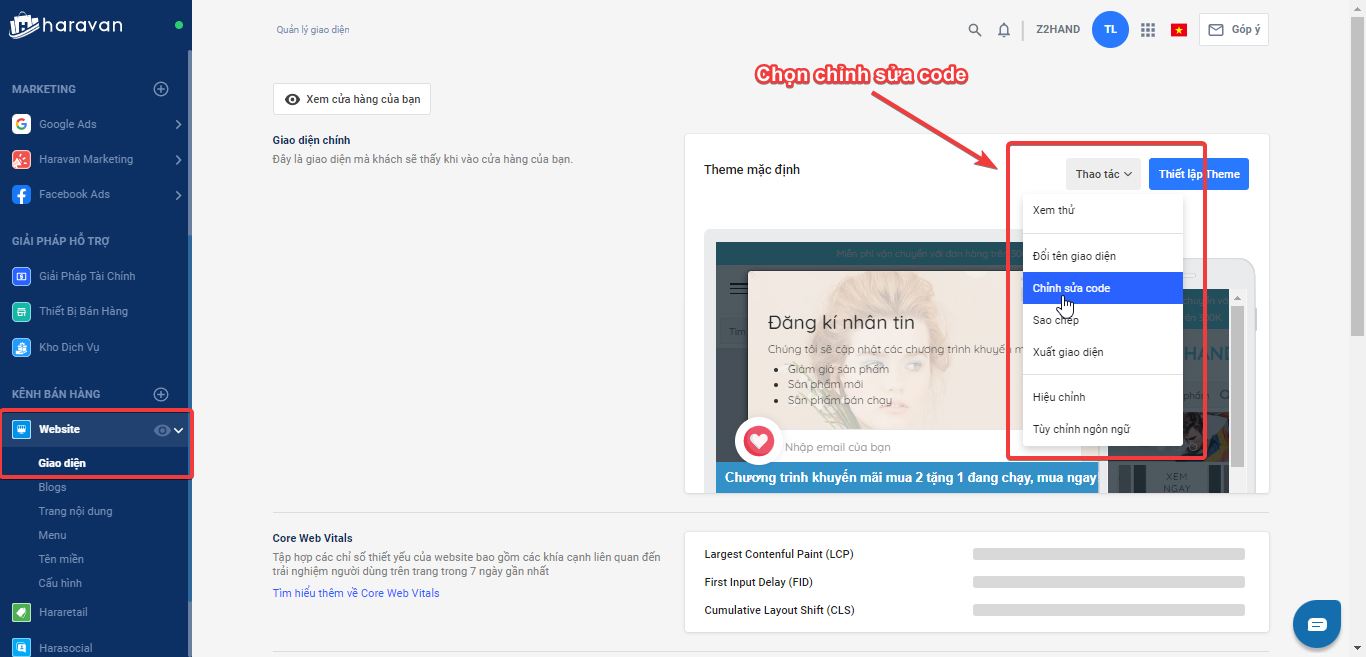Open the Thao tác dropdown
This screenshot has height=657, width=1366.
[1103, 174]
